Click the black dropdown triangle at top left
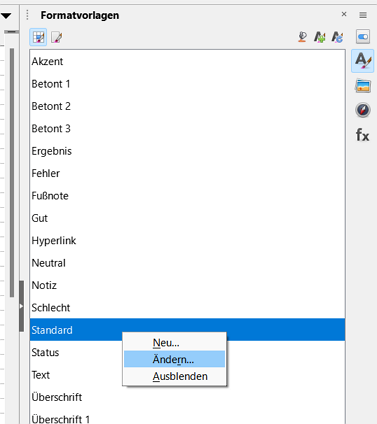The width and height of the screenshot is (377, 424). coord(6,15)
